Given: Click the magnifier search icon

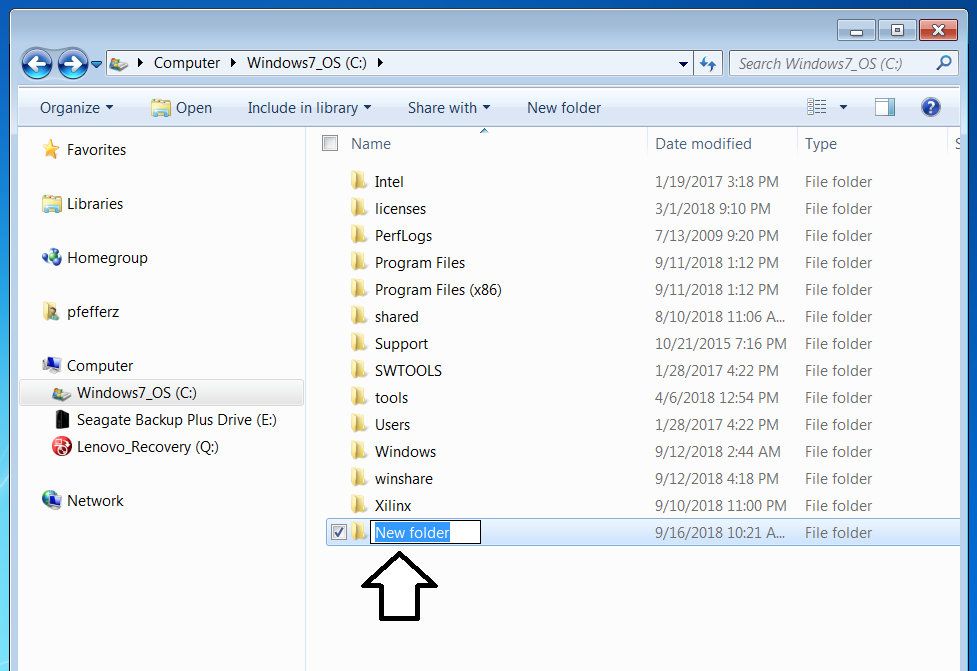Looking at the screenshot, I should pos(944,63).
